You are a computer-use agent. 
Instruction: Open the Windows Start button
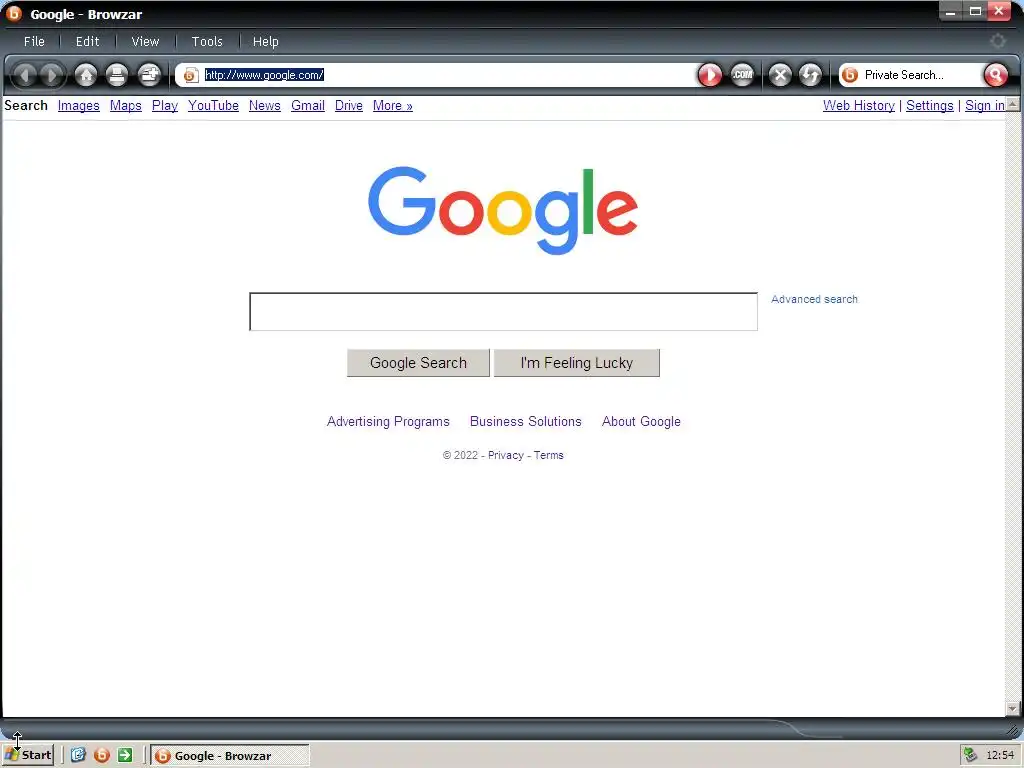27,756
